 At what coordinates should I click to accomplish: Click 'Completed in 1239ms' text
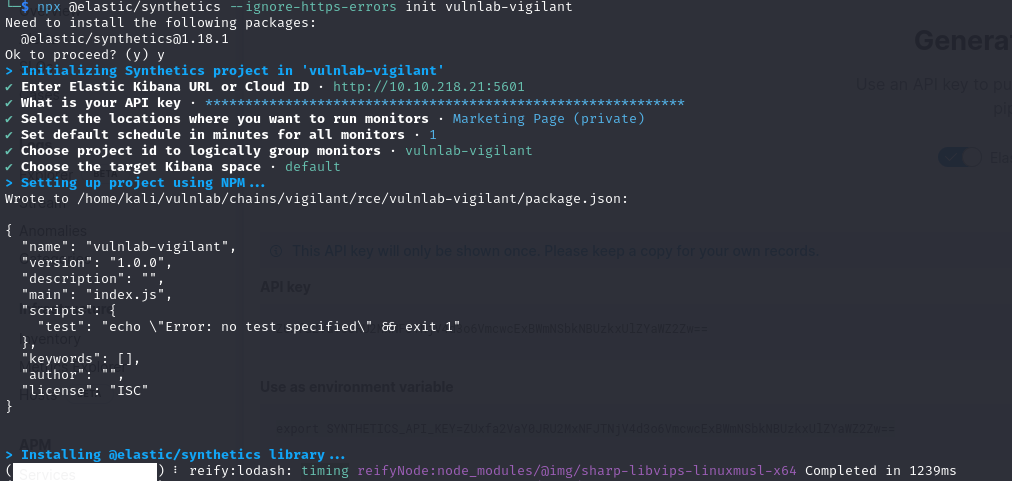[x=880, y=471]
